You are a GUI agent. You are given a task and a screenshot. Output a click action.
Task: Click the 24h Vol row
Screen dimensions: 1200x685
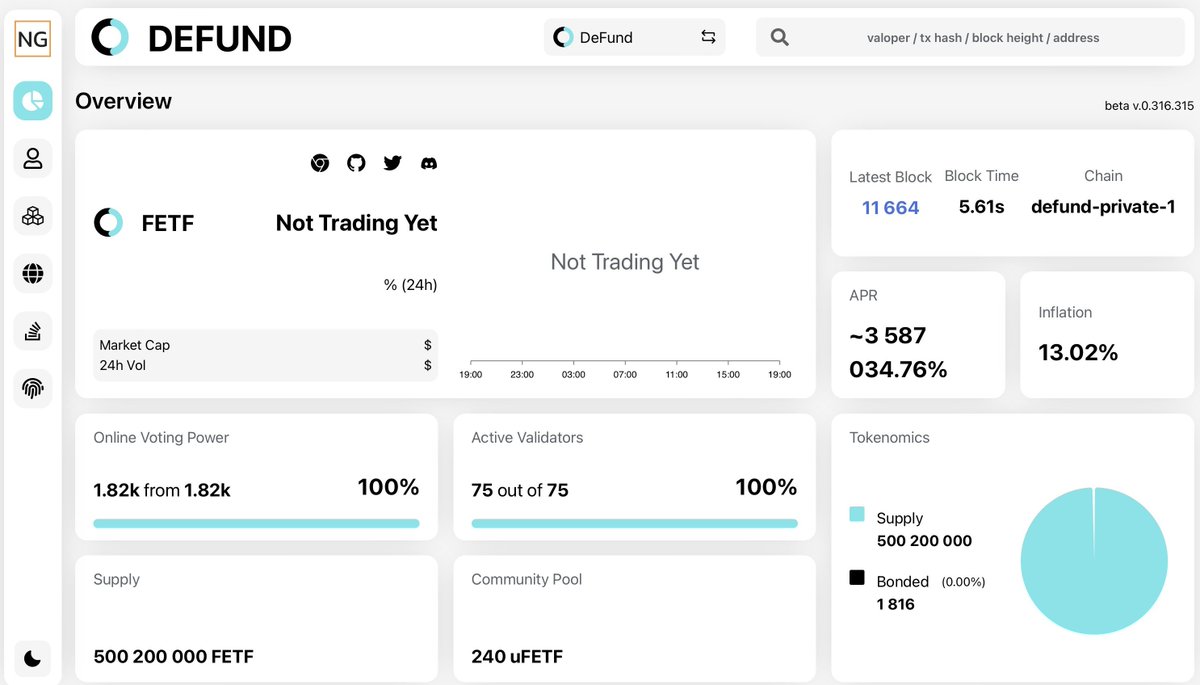[265, 365]
